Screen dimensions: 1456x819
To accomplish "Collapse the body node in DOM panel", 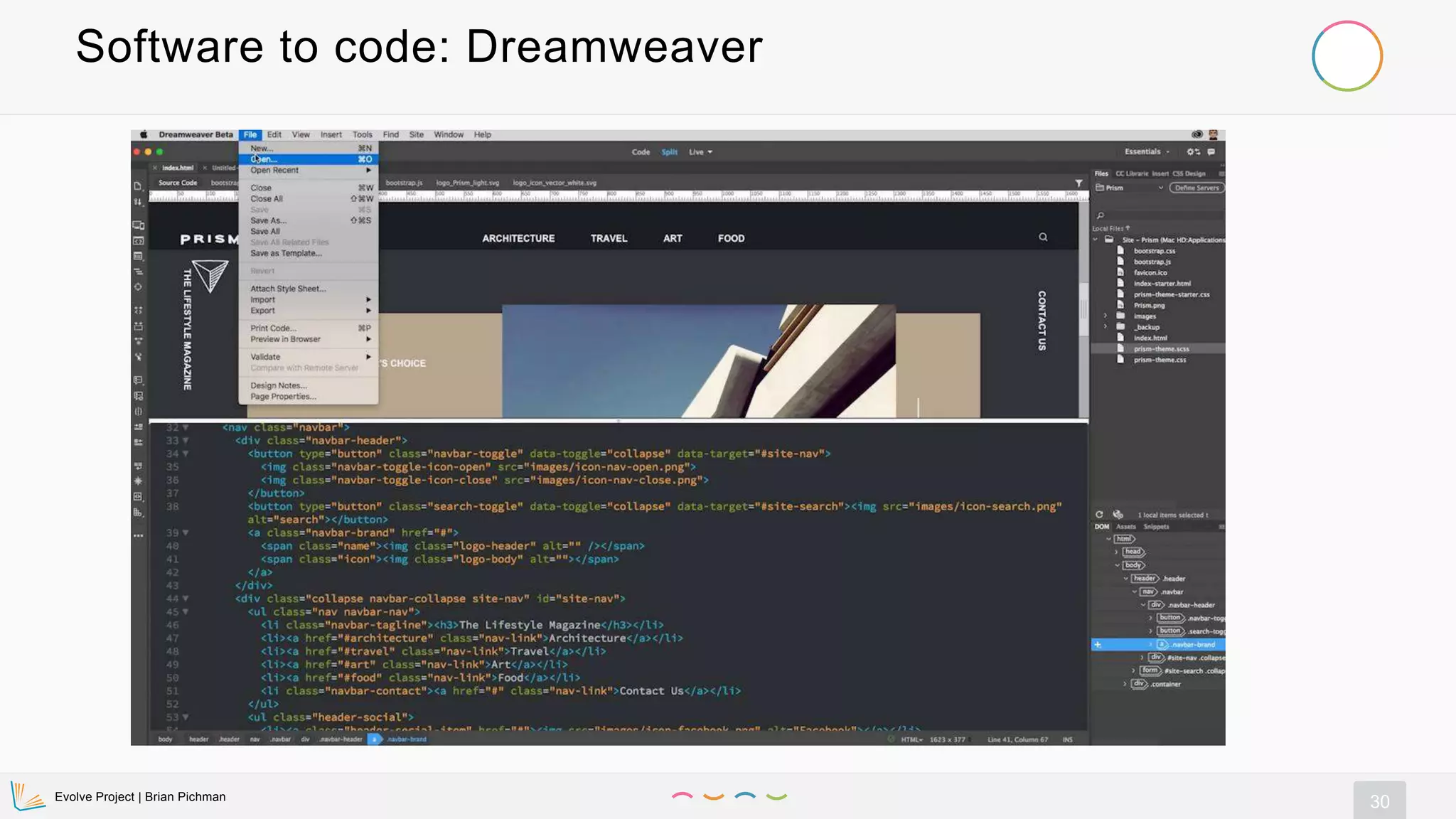I will coord(1117,565).
